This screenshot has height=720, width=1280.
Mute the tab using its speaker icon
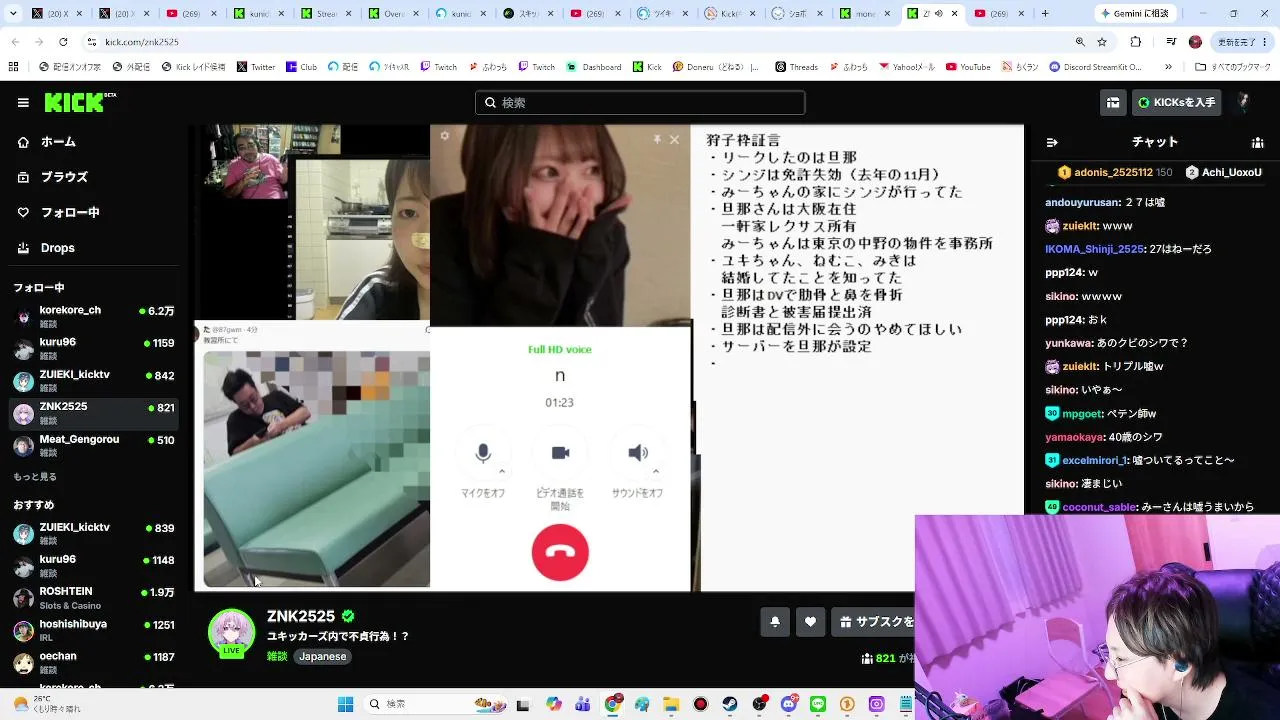(938, 14)
